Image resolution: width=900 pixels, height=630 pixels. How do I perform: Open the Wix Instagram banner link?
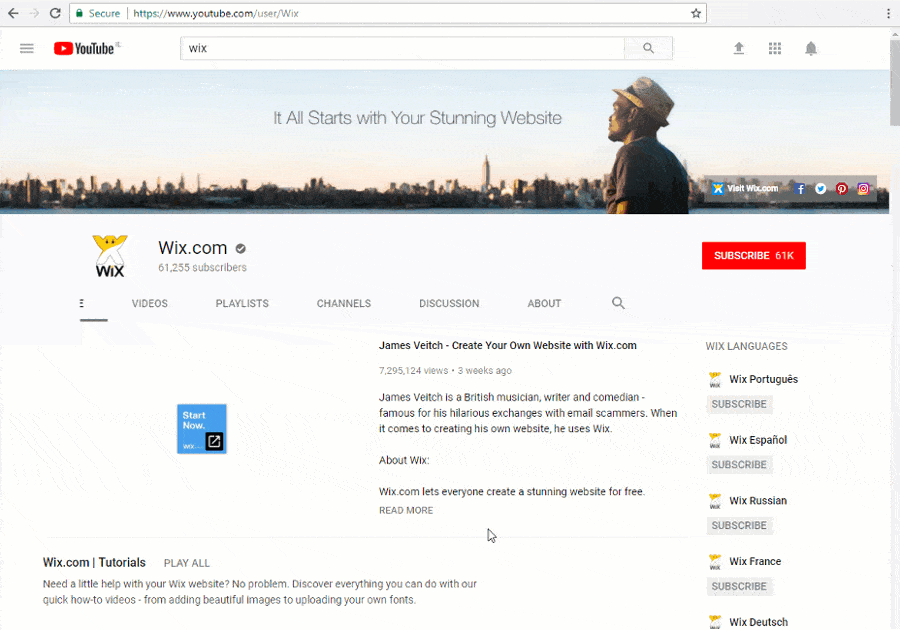863,189
